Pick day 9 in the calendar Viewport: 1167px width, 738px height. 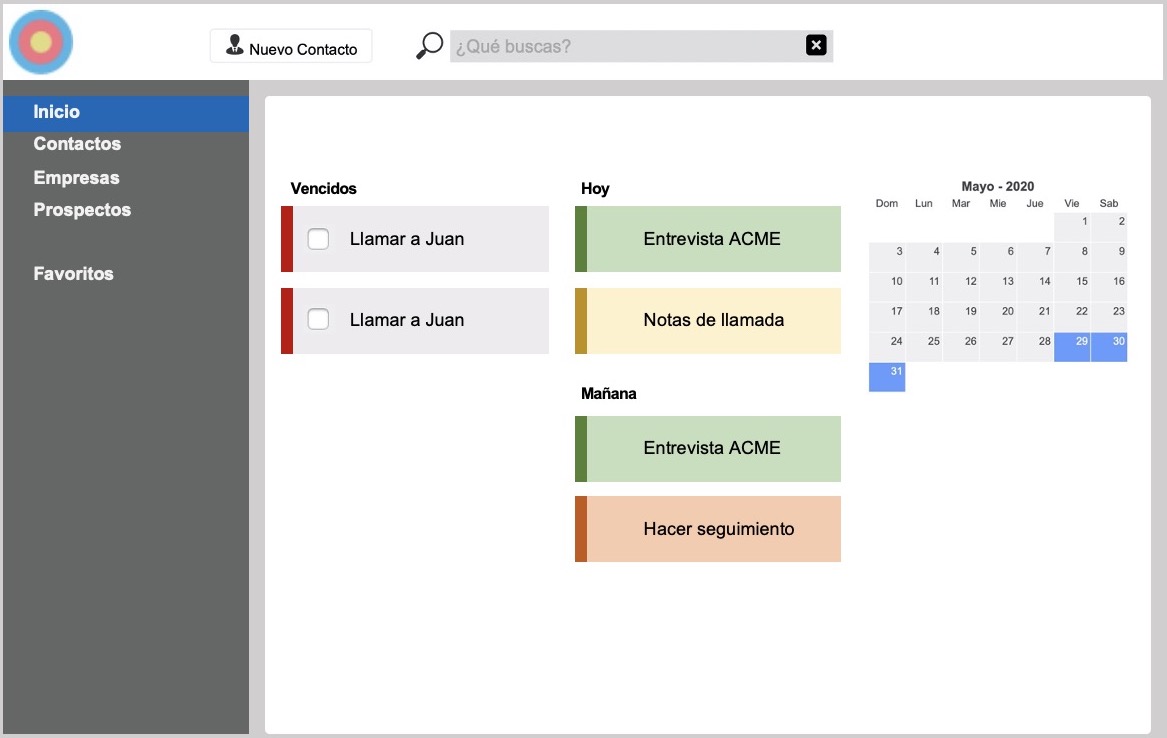pos(1109,257)
